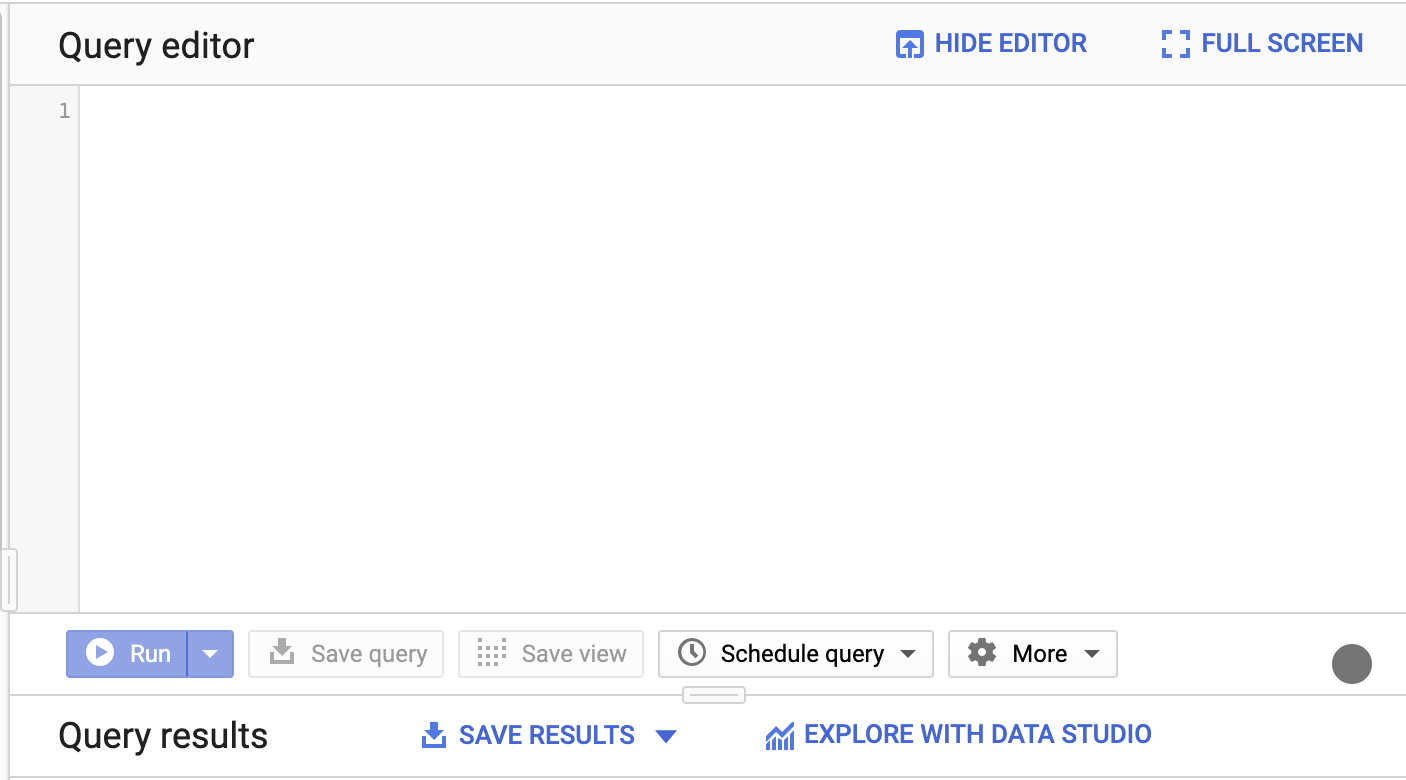Click the gray circle status indicator
Screen dimensions: 1406x780
pos(1351,664)
